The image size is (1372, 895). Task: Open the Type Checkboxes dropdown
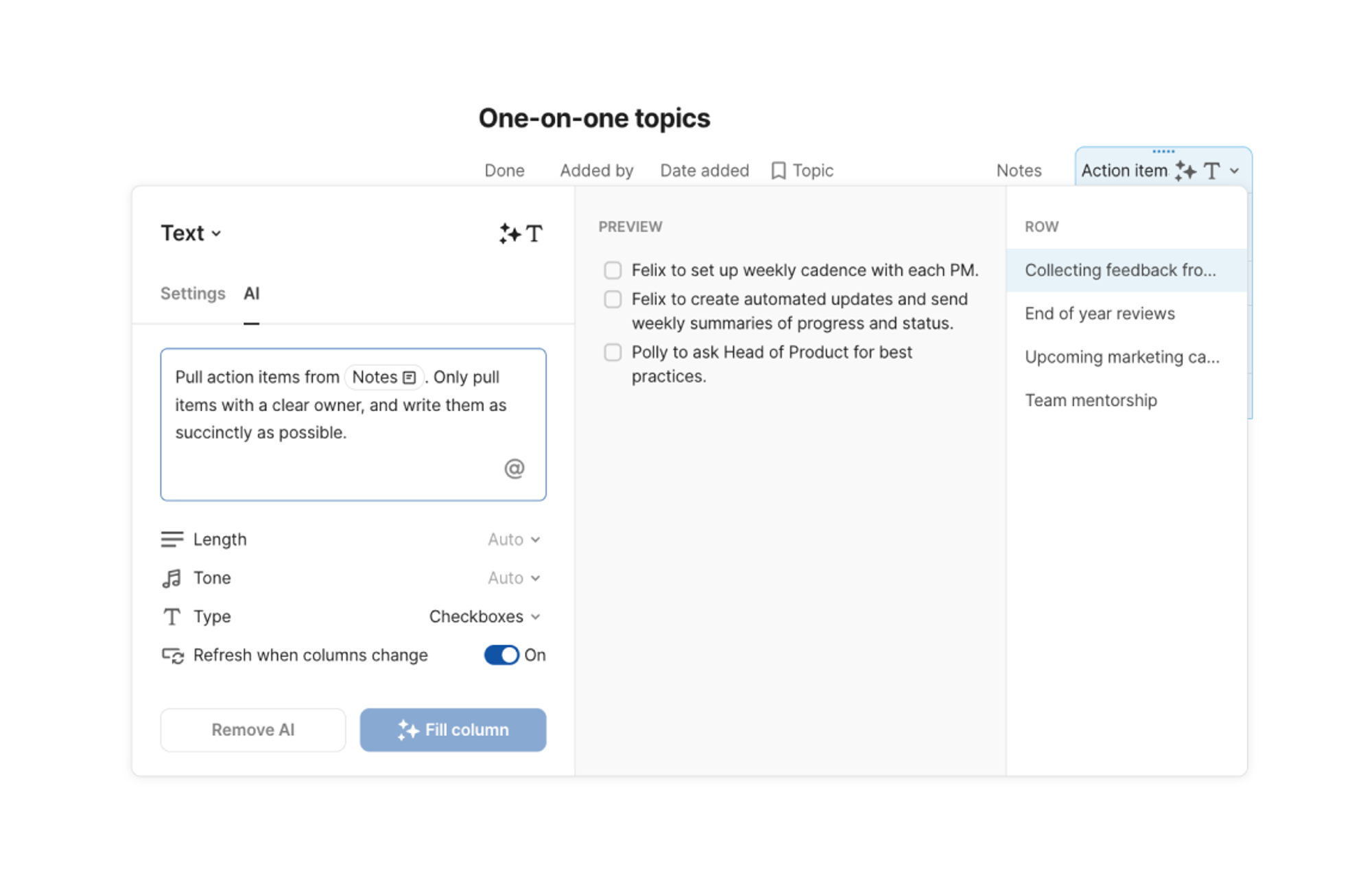(x=484, y=616)
